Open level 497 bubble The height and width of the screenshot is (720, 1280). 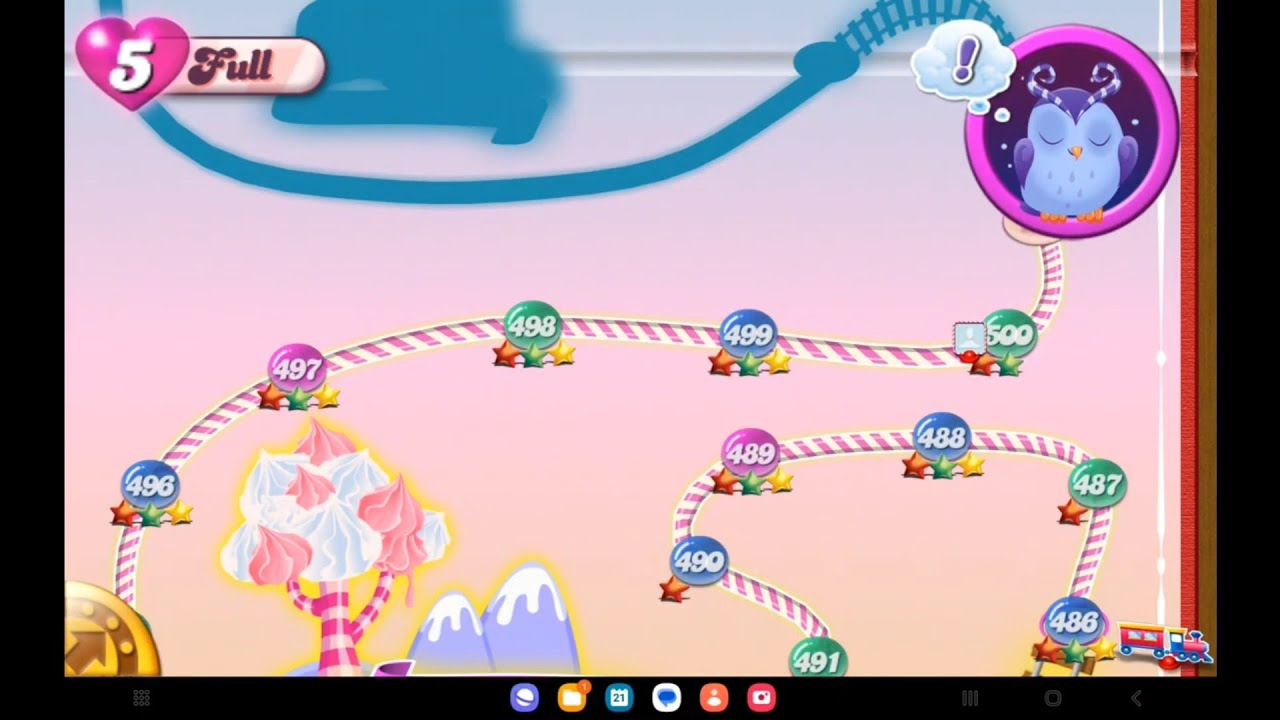[x=297, y=369]
